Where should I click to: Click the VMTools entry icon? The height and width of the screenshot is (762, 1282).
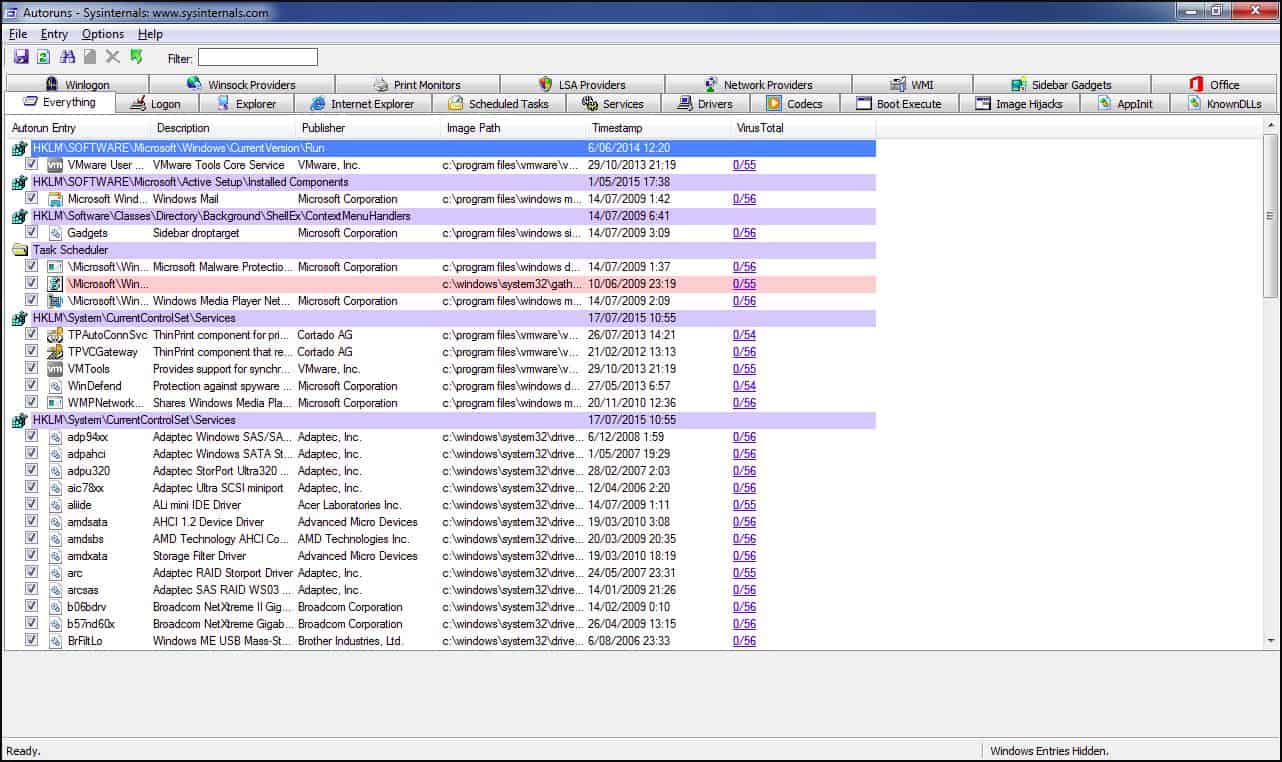coord(55,369)
